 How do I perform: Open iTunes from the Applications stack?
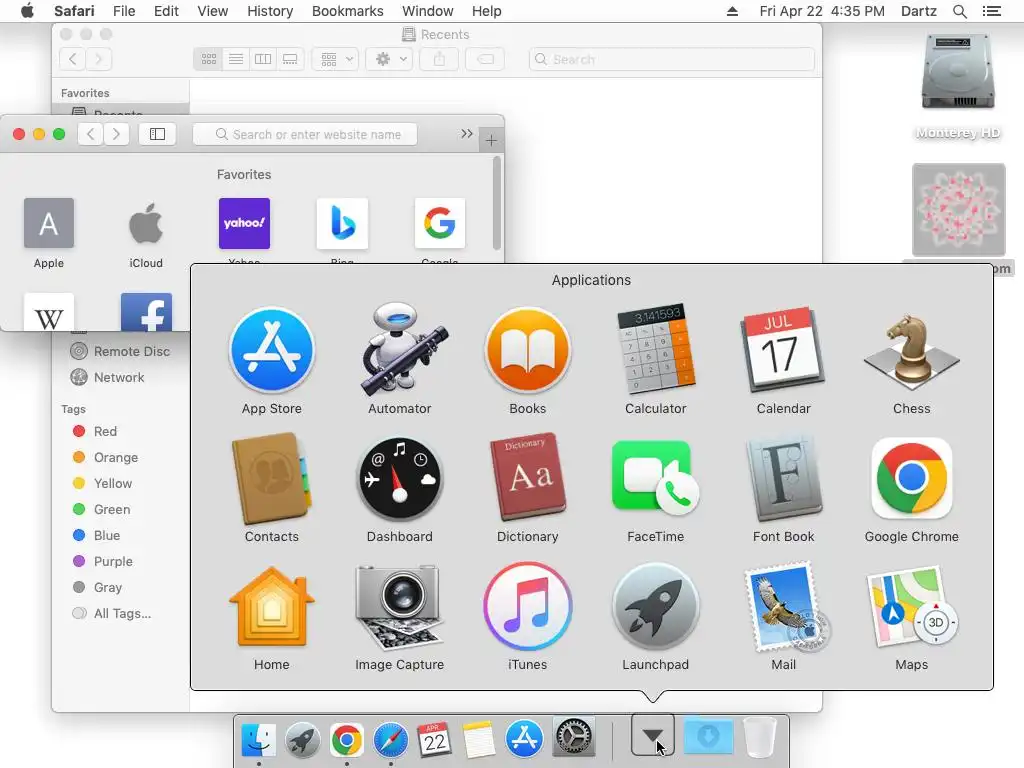tap(528, 607)
